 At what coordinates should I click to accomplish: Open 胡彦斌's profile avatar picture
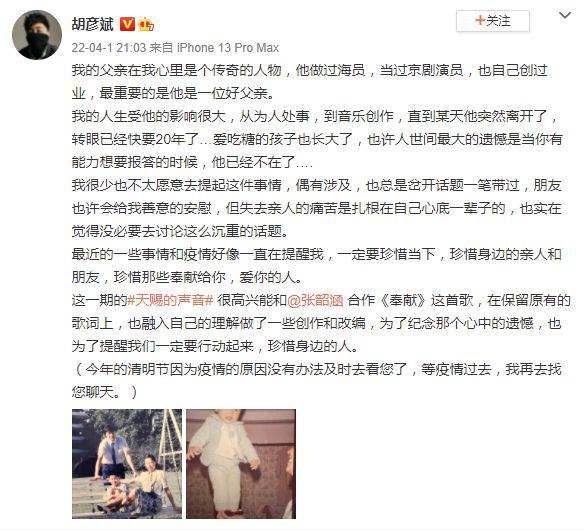[37, 35]
